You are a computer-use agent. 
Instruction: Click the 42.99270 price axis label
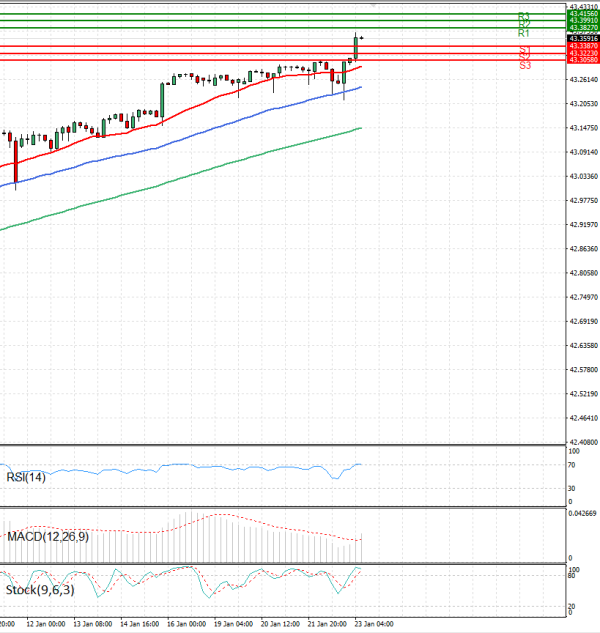pyautogui.click(x=581, y=200)
